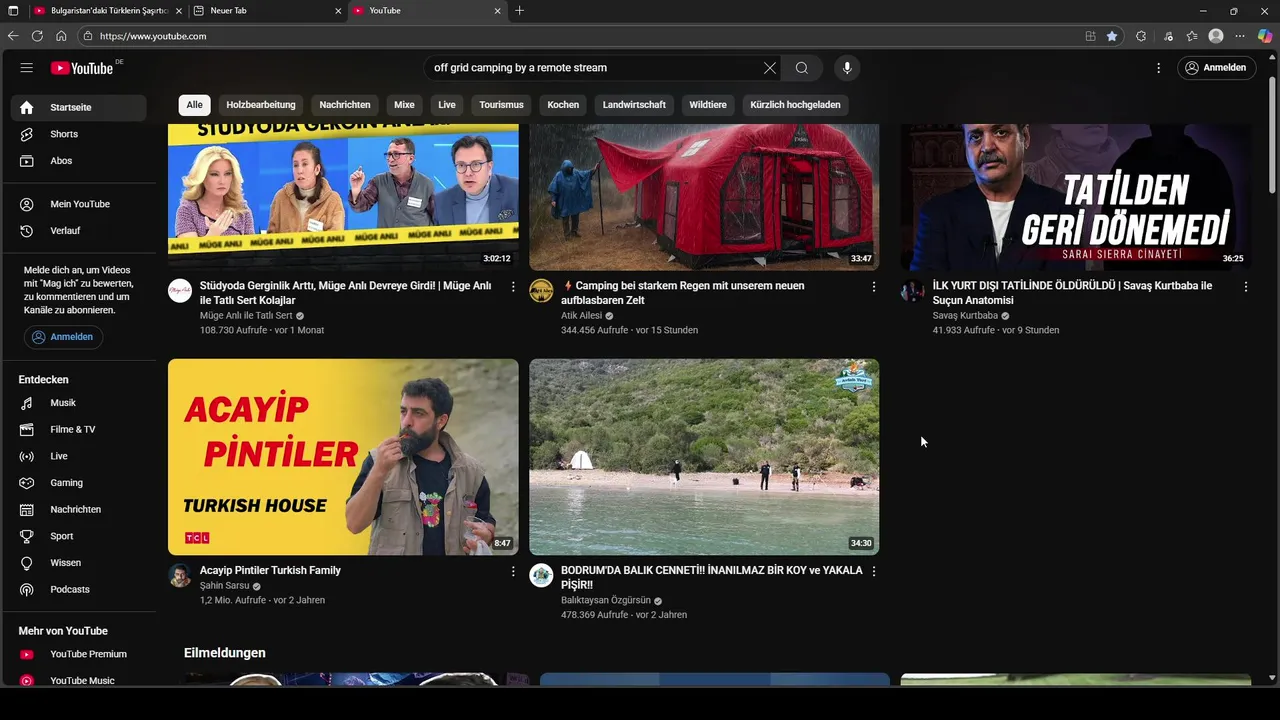Select the Holzbearbeitung filter chip
Viewport: 1280px width, 720px height.
[261, 105]
